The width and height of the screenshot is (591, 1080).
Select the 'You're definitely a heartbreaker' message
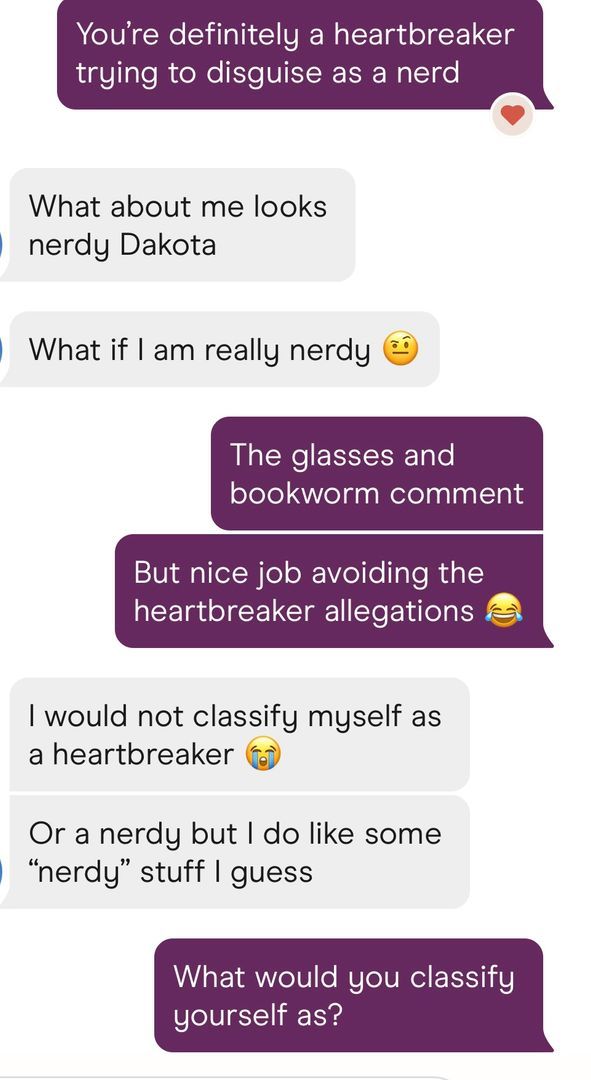coord(304,54)
